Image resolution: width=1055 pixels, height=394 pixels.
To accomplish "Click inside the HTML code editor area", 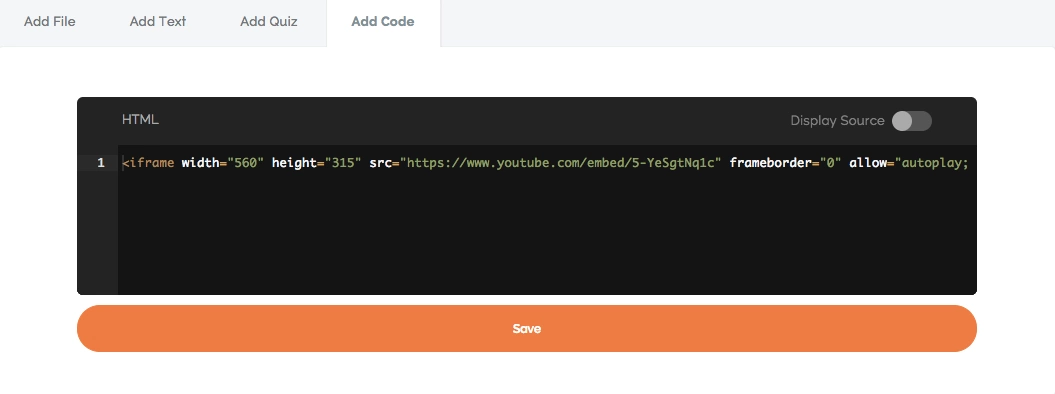I will (x=547, y=220).
